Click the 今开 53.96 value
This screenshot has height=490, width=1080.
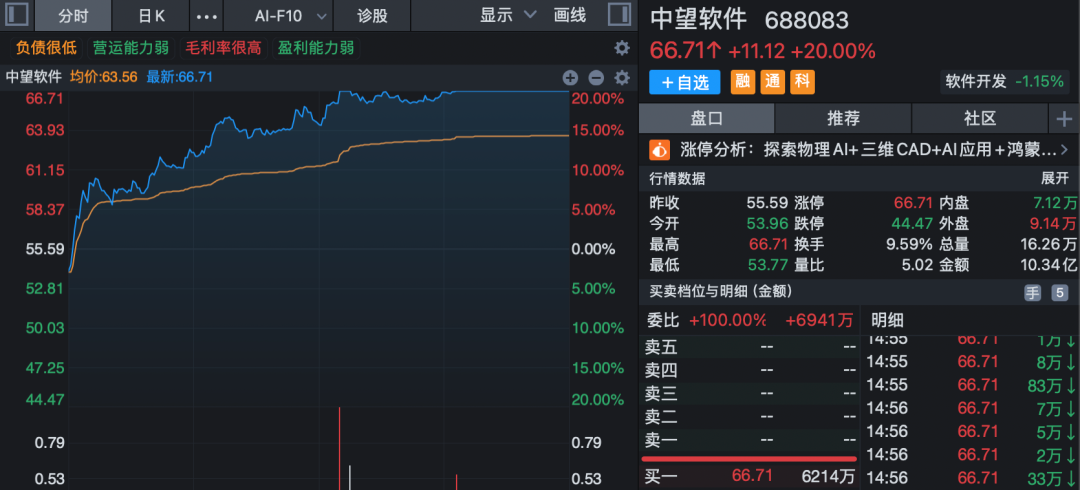click(x=768, y=223)
